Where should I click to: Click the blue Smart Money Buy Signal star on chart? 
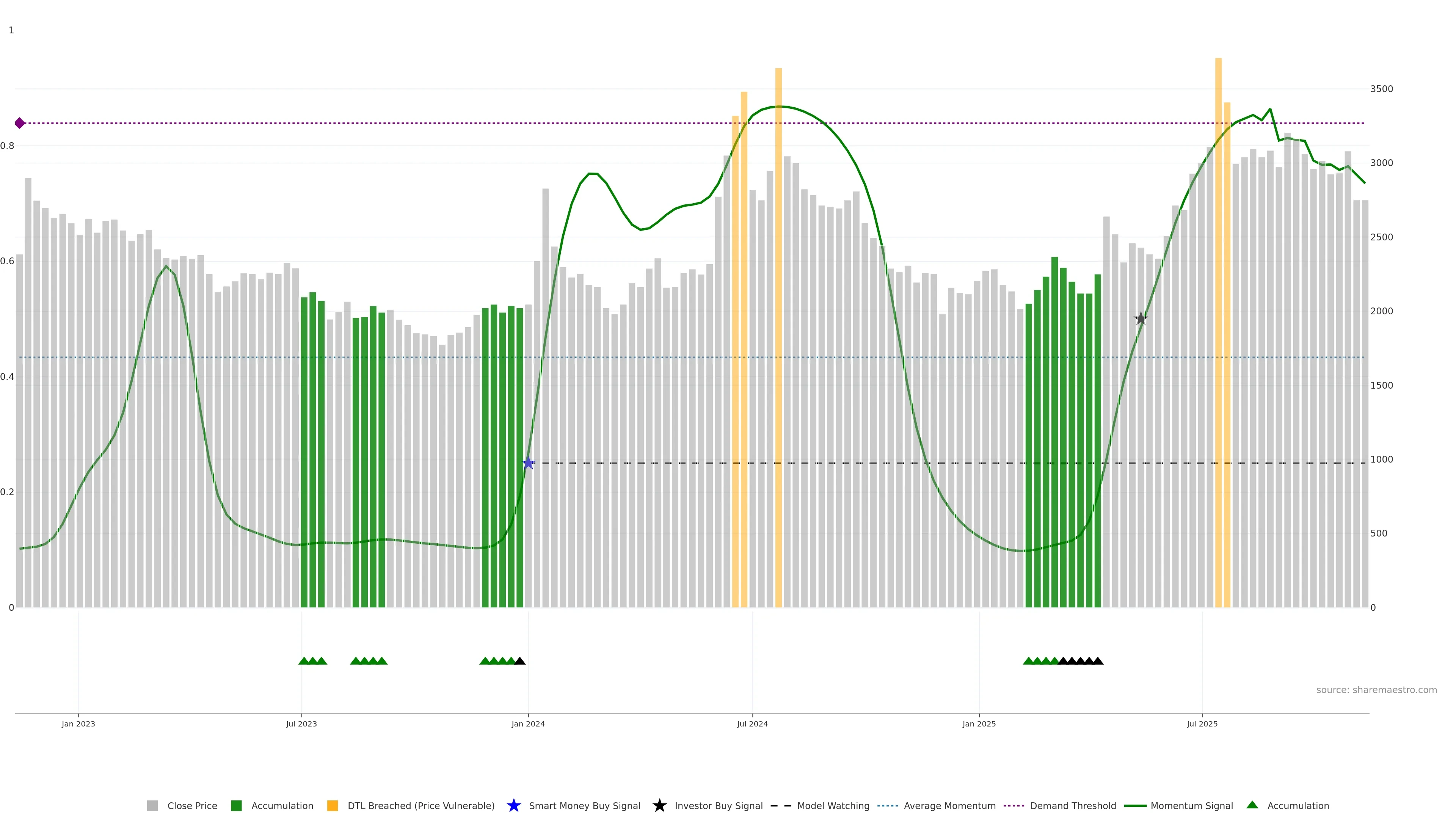(528, 463)
